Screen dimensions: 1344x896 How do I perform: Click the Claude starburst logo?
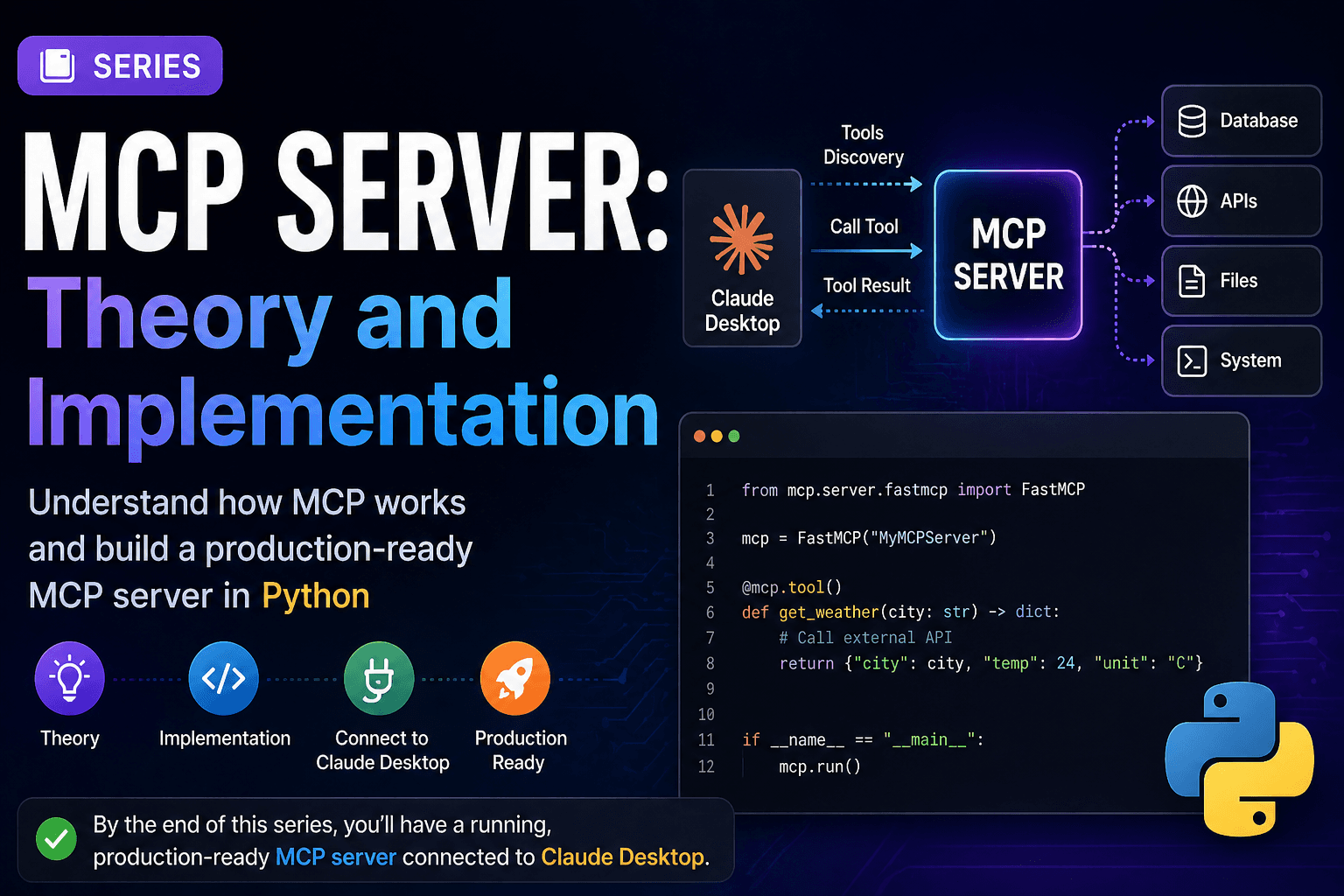point(742,238)
